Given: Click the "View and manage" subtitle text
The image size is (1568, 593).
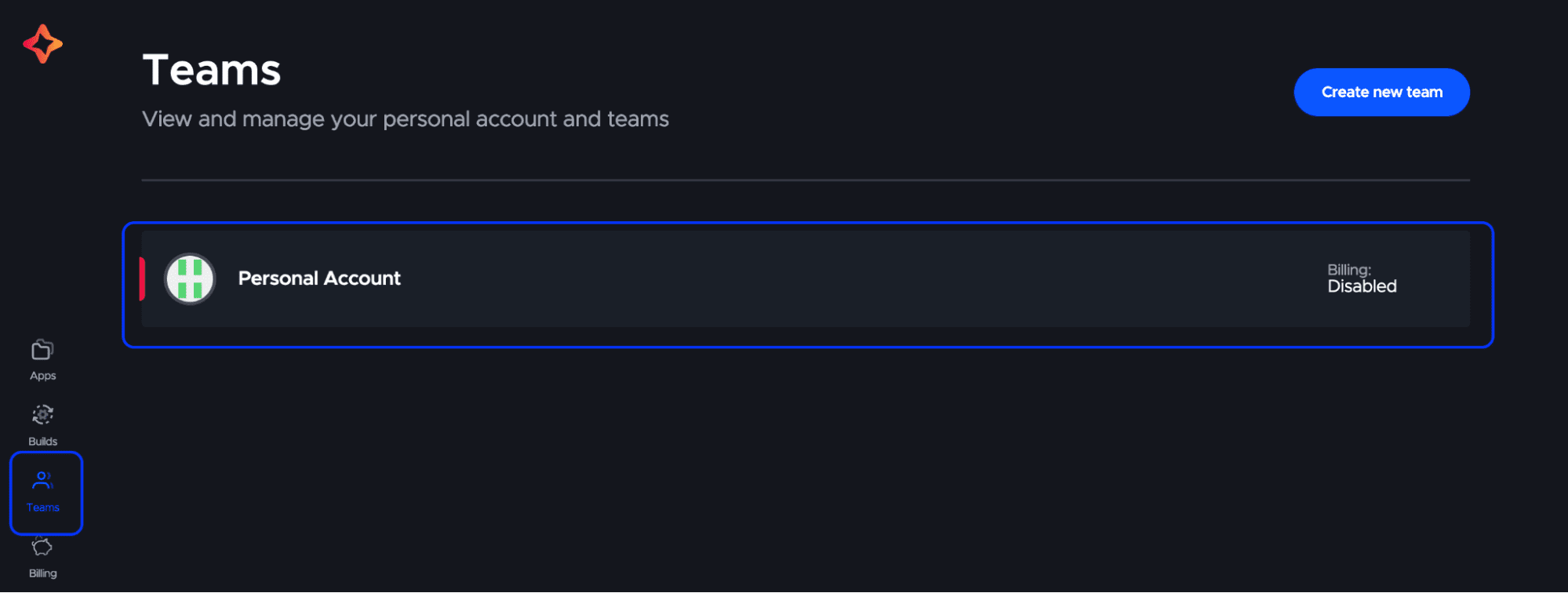Looking at the screenshot, I should (x=405, y=119).
